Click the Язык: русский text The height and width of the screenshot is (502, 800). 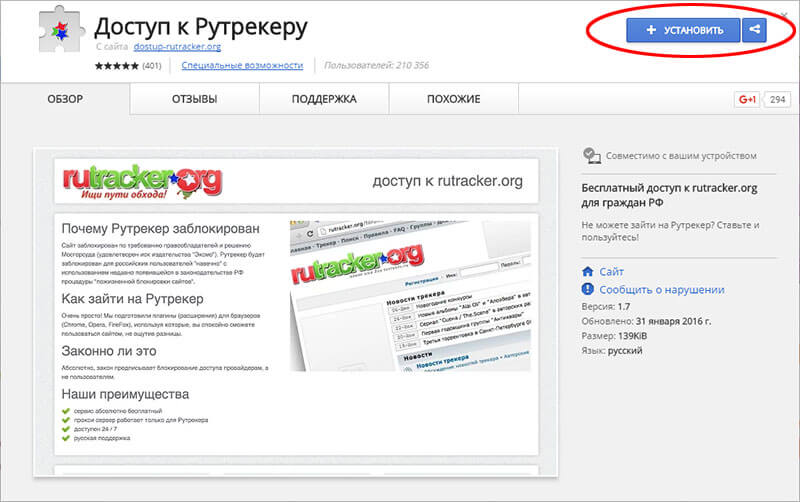coord(612,350)
